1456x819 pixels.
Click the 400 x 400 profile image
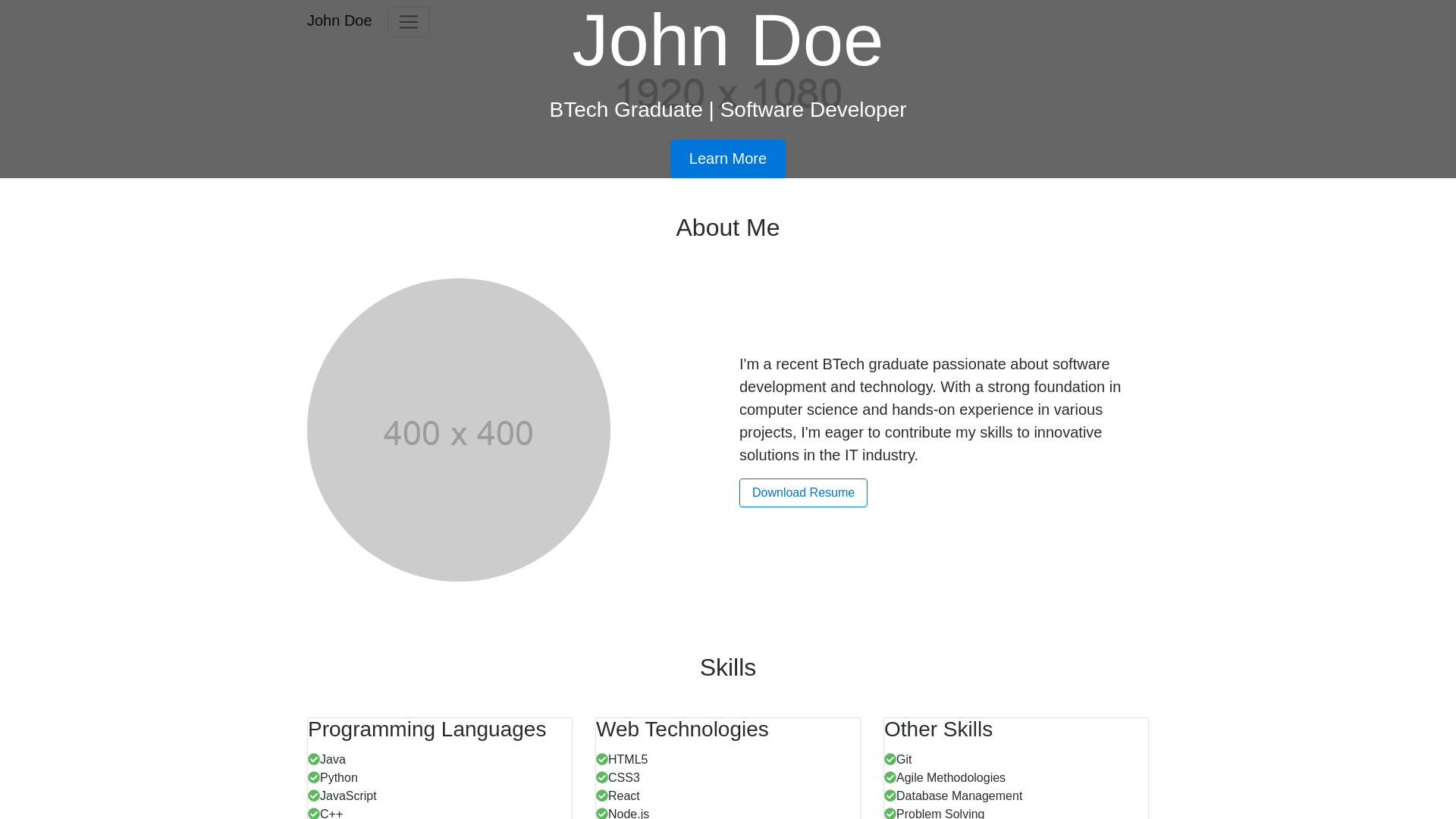(x=458, y=430)
